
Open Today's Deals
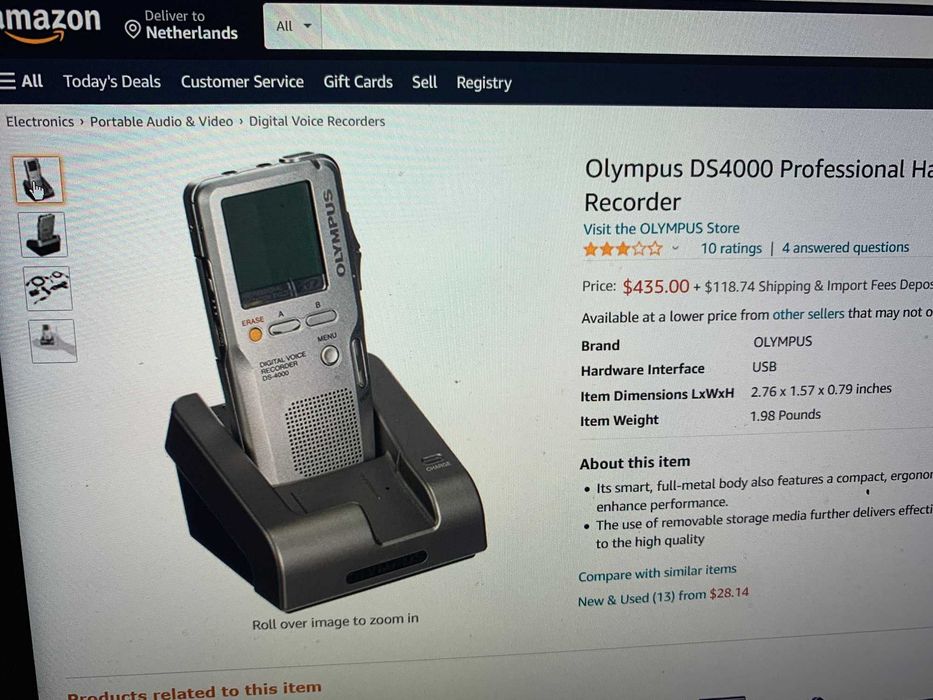coord(112,82)
